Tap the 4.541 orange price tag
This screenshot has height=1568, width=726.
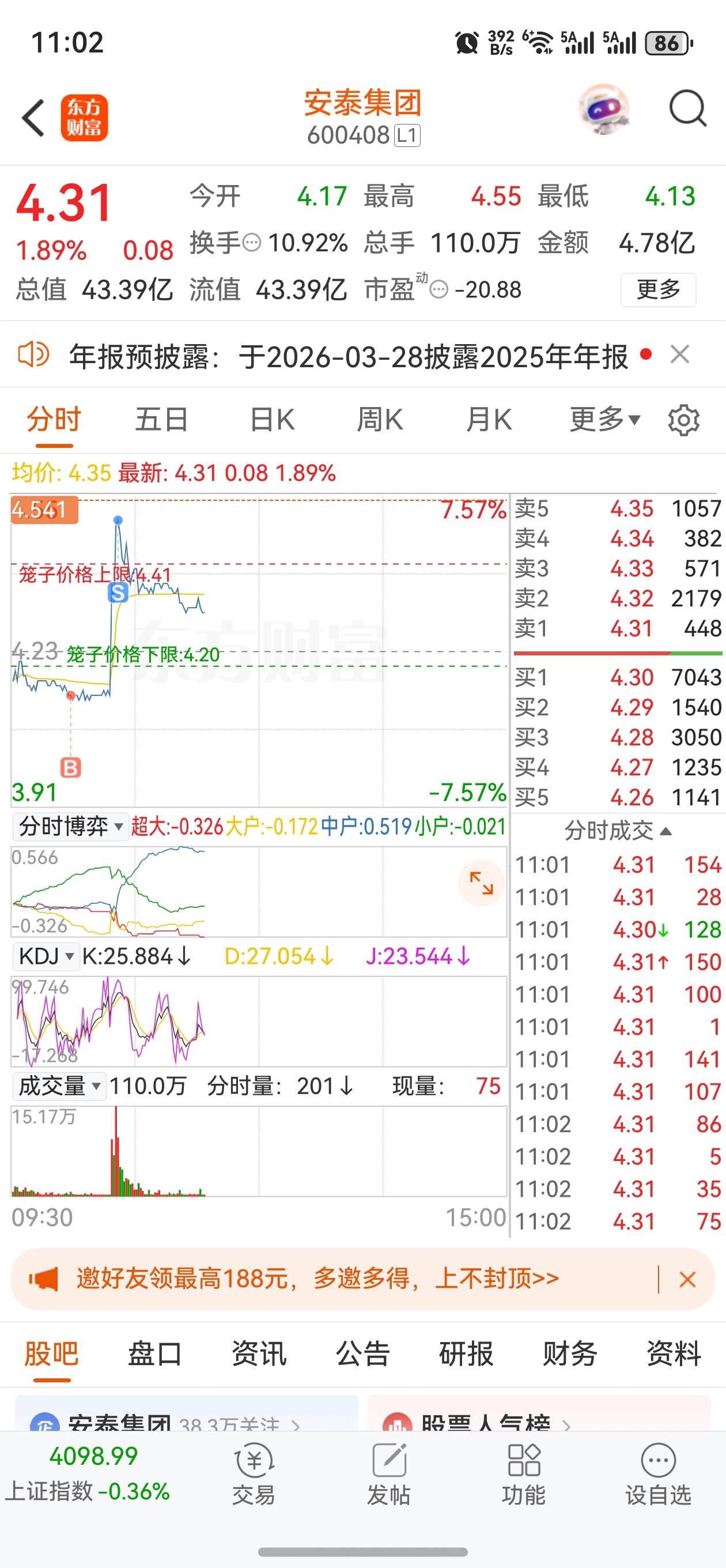click(44, 510)
